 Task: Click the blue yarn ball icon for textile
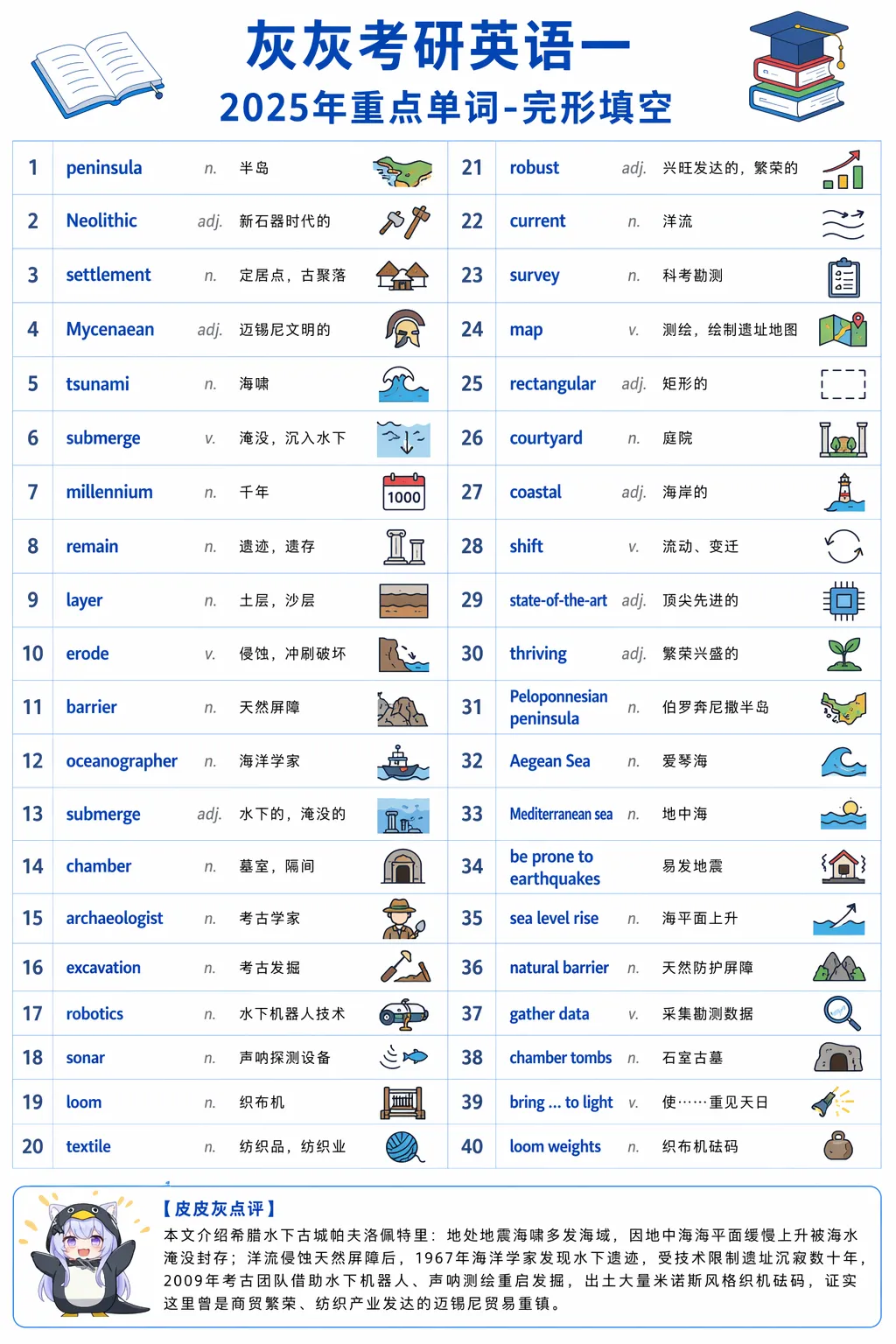(x=404, y=1146)
